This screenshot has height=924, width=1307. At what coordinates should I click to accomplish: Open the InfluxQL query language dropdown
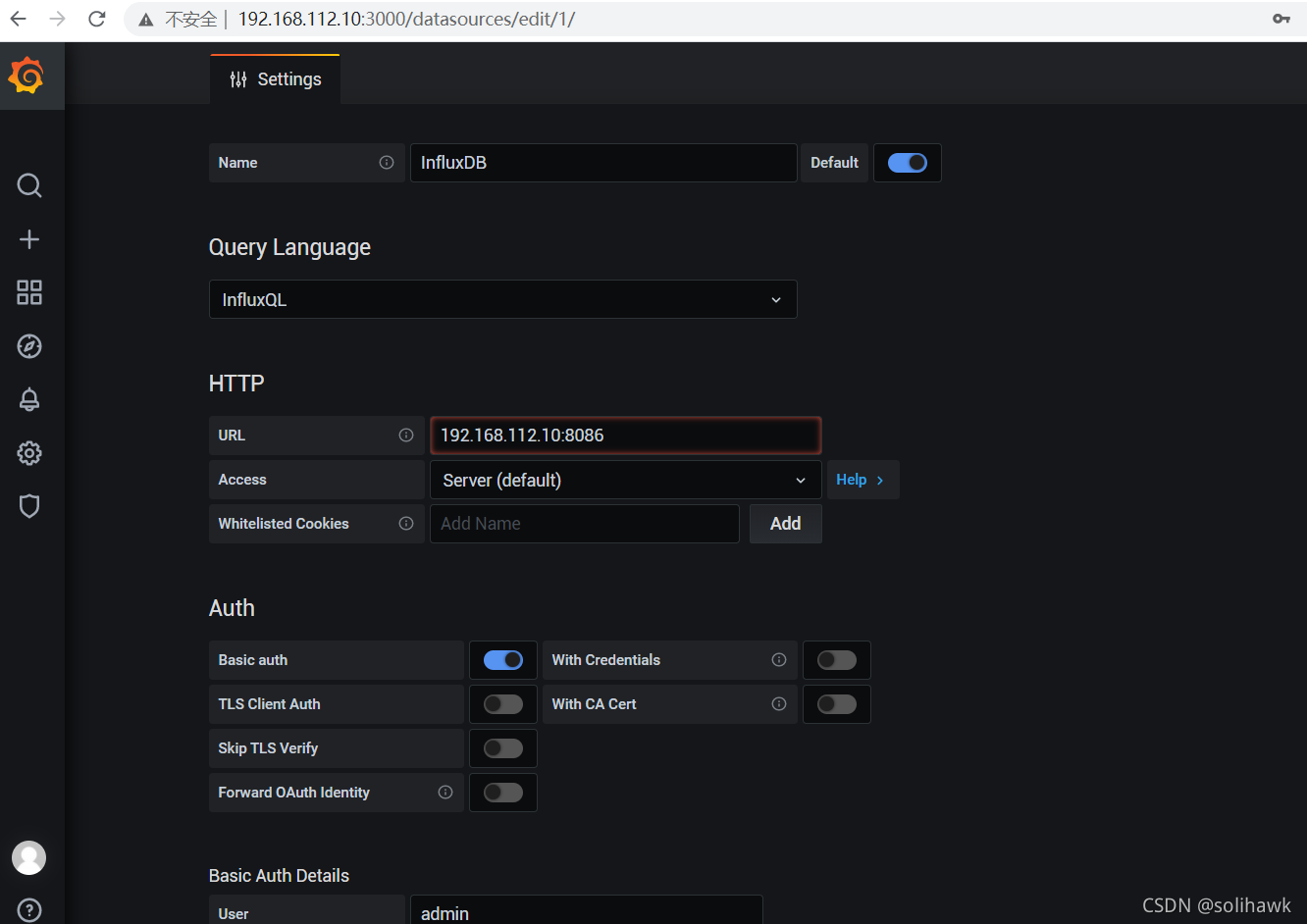tap(502, 299)
